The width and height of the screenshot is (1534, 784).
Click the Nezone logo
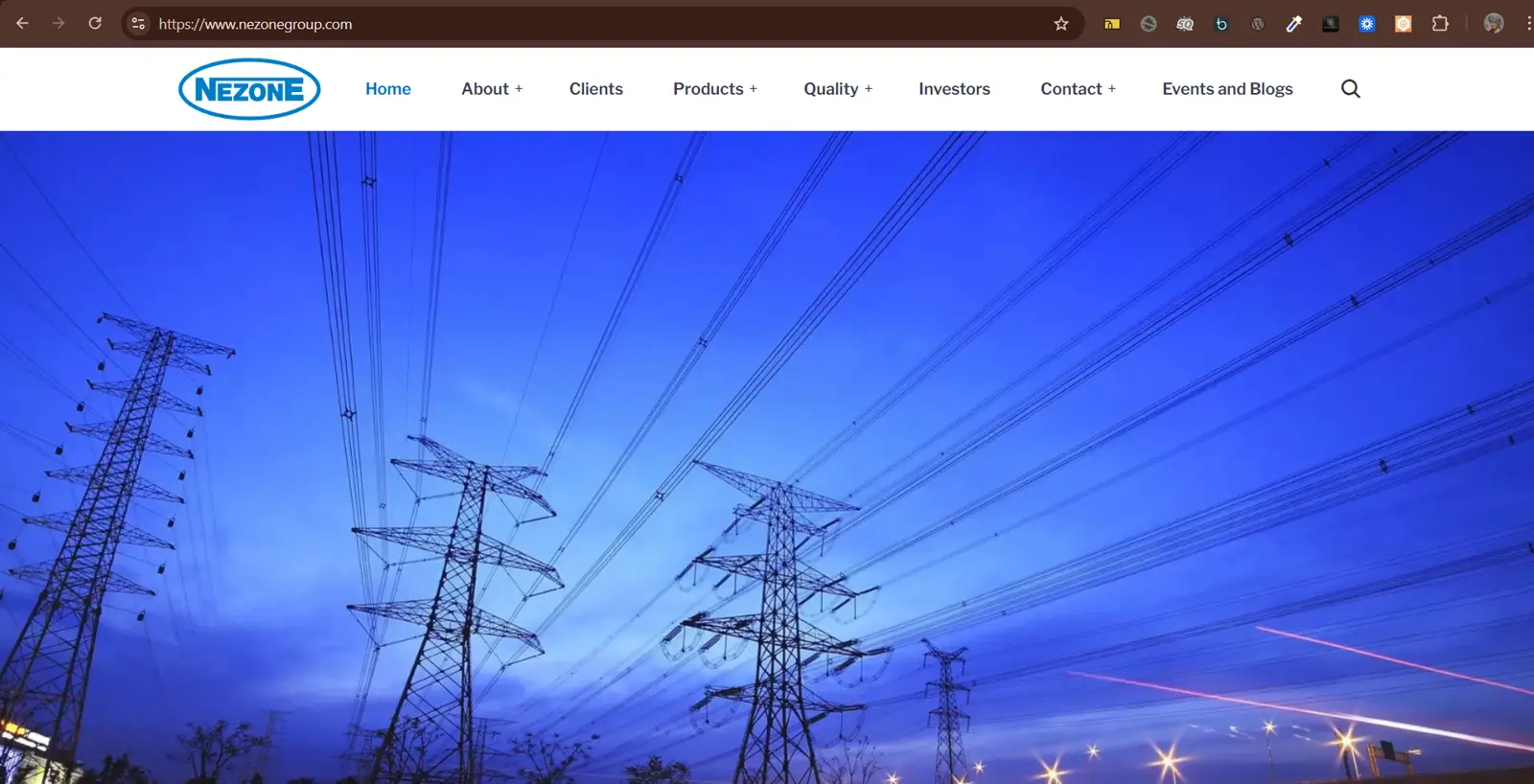(249, 89)
